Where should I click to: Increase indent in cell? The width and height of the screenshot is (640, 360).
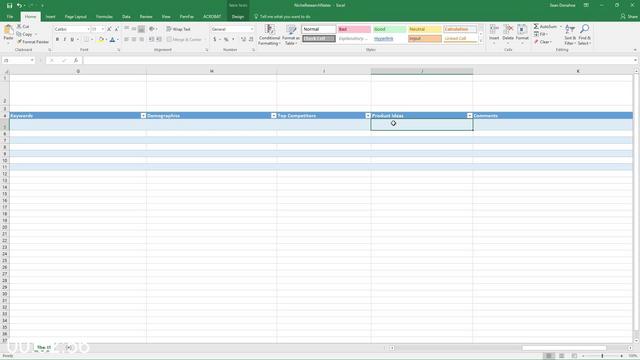tap(159, 40)
